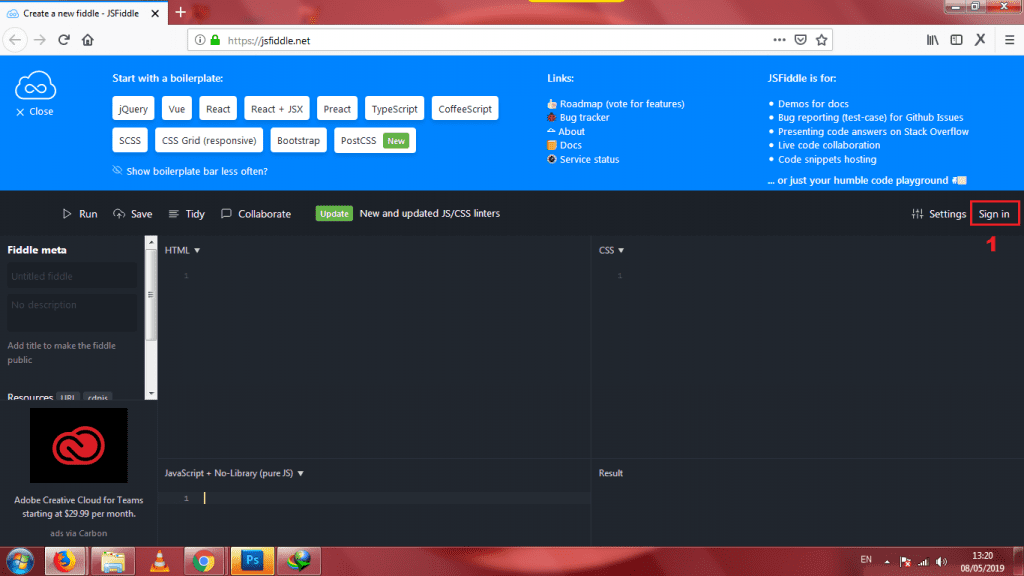Choose CSS Grid (responsive) boilerplate
The width and height of the screenshot is (1024, 576).
tap(209, 140)
